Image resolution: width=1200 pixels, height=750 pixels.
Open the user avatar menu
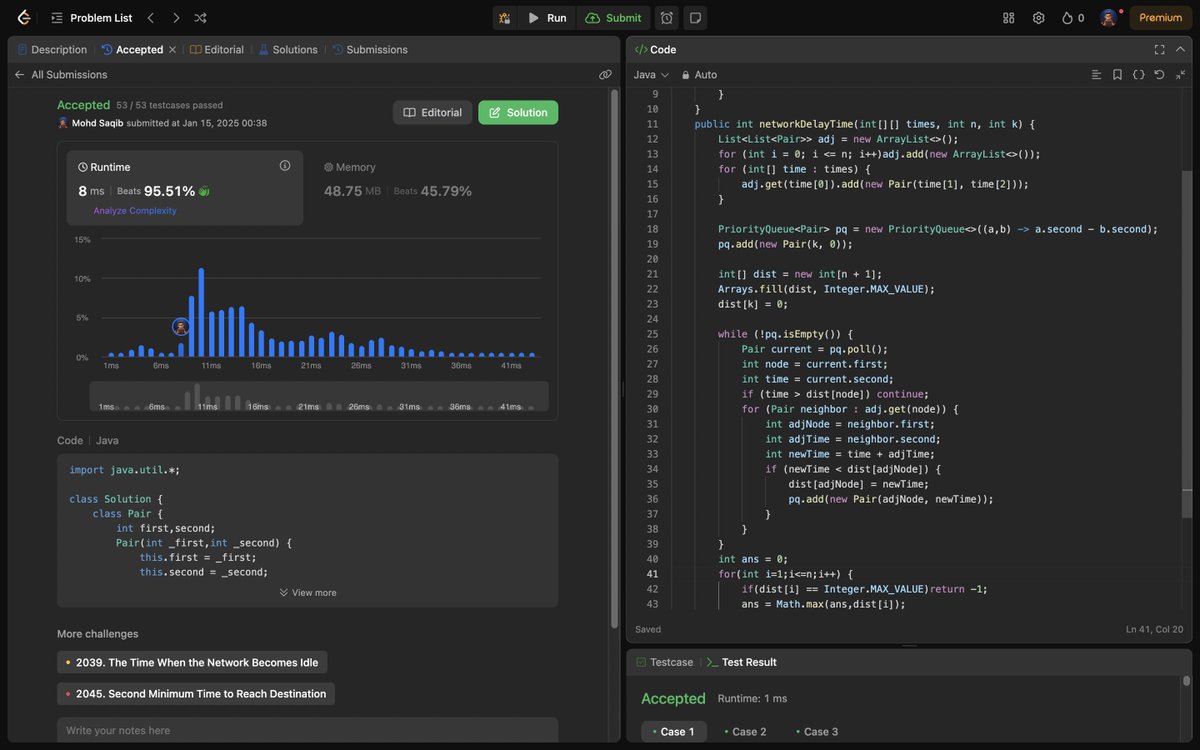pyautogui.click(x=1109, y=18)
